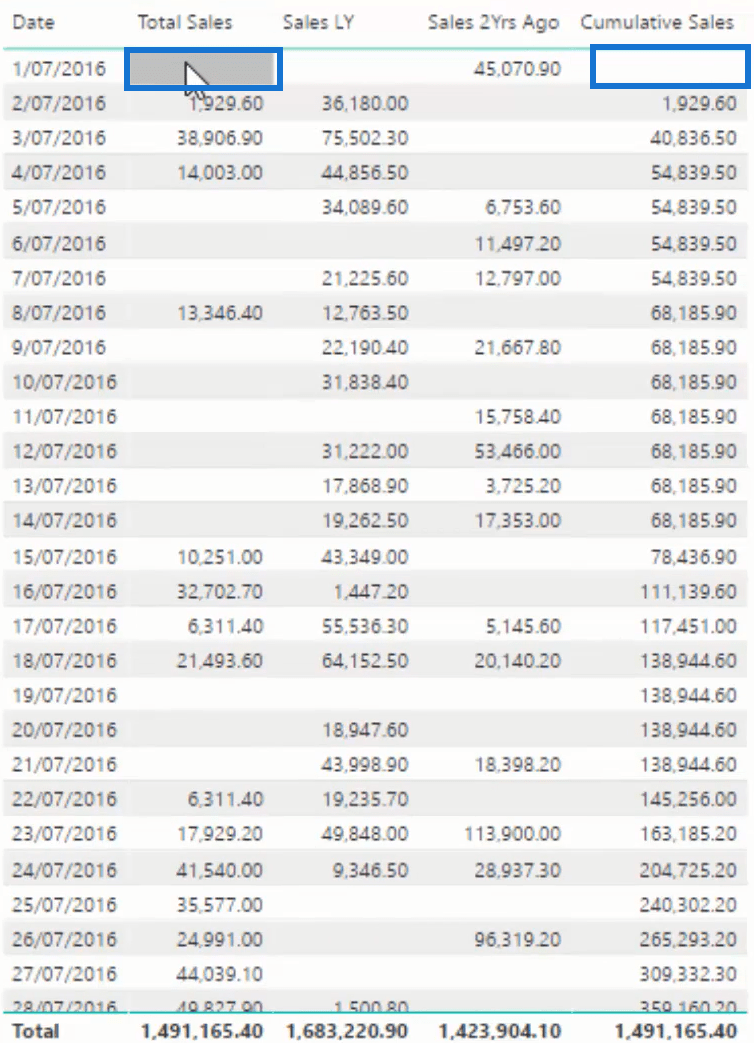Click the Sales LY column header
Image resolution: width=754 pixels, height=1043 pixels.
(x=318, y=23)
